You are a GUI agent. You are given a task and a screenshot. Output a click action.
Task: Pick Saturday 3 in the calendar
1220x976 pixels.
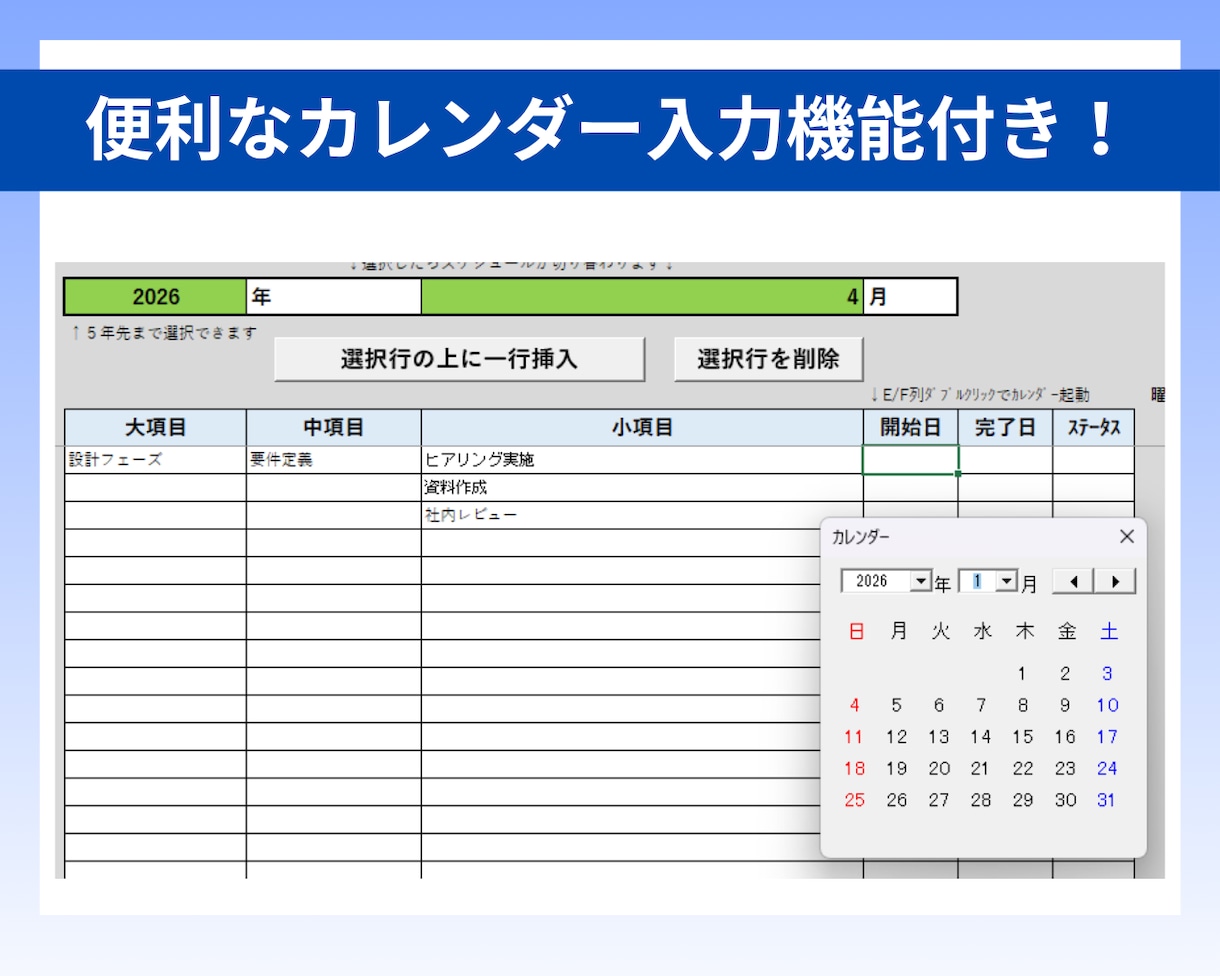(1107, 673)
